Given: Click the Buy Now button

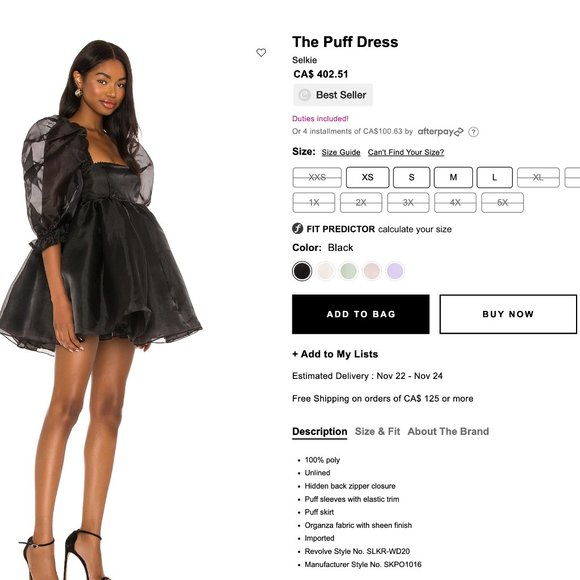Looking at the screenshot, I should pyautogui.click(x=508, y=314).
